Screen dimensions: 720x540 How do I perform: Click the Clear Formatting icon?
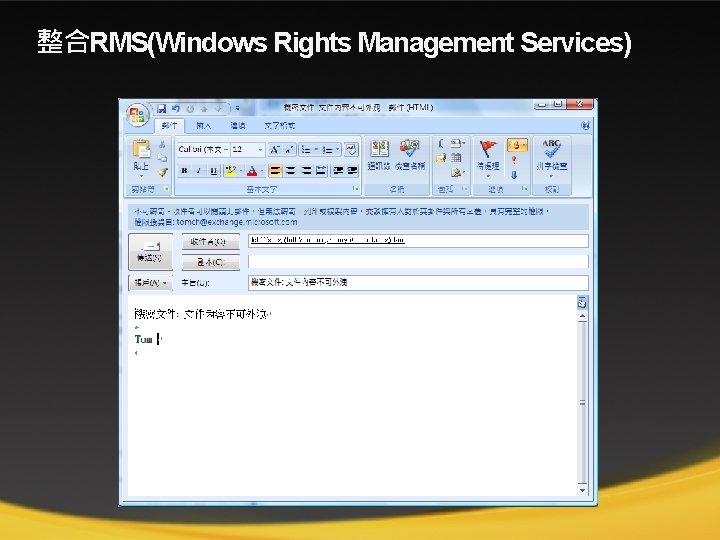tap(351, 149)
